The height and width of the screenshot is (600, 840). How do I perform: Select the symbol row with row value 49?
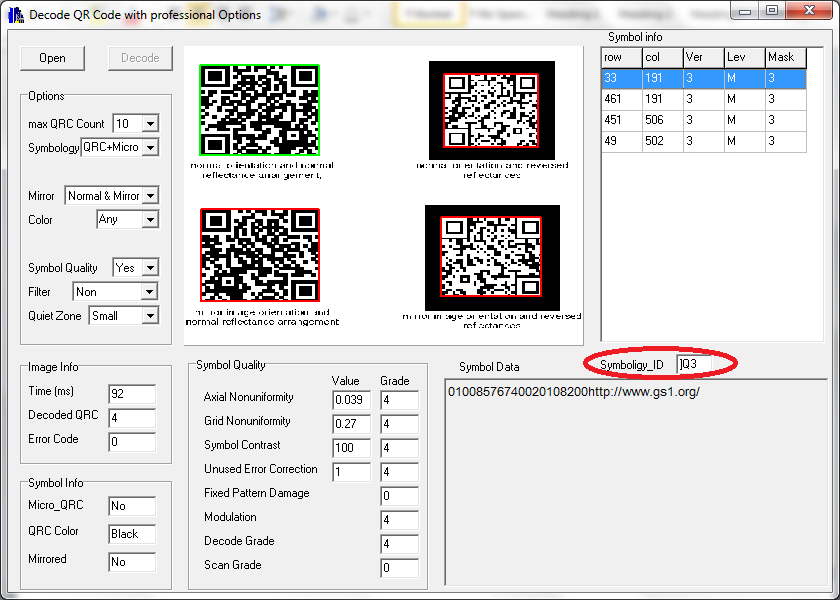pos(704,141)
